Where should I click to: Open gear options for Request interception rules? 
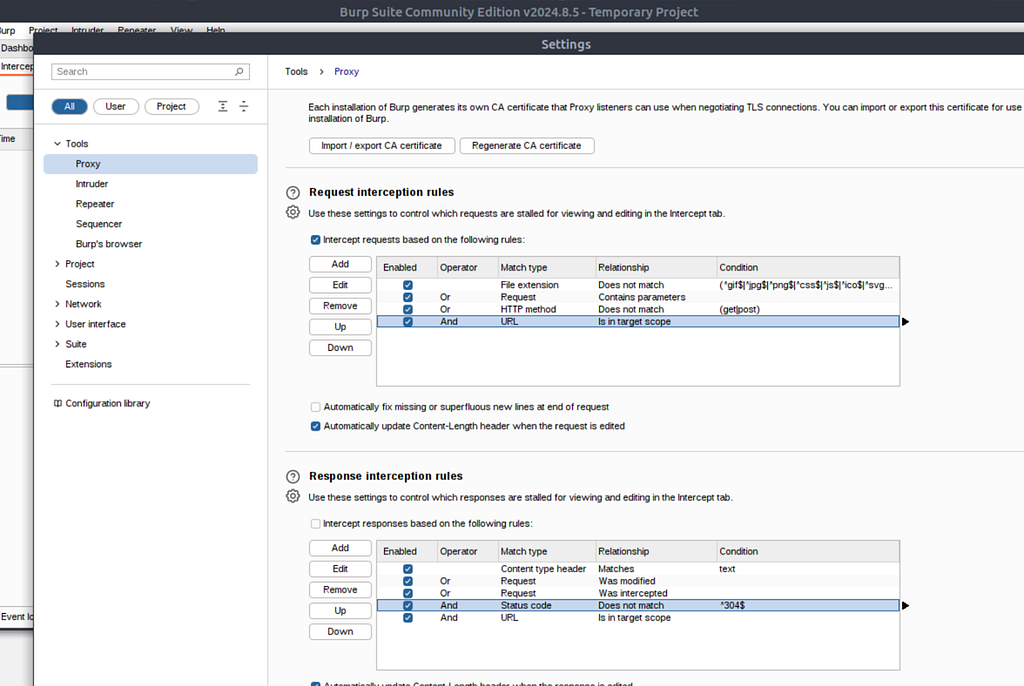coord(293,212)
